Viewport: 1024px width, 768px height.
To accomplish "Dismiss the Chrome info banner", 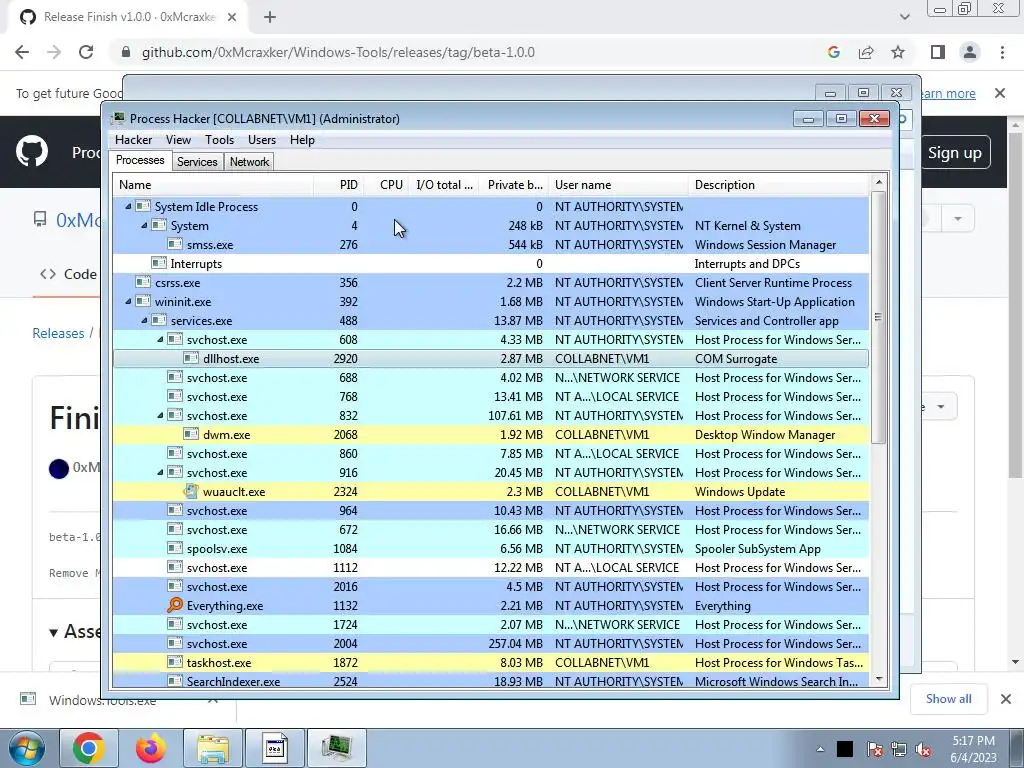I will click(x=1000, y=93).
